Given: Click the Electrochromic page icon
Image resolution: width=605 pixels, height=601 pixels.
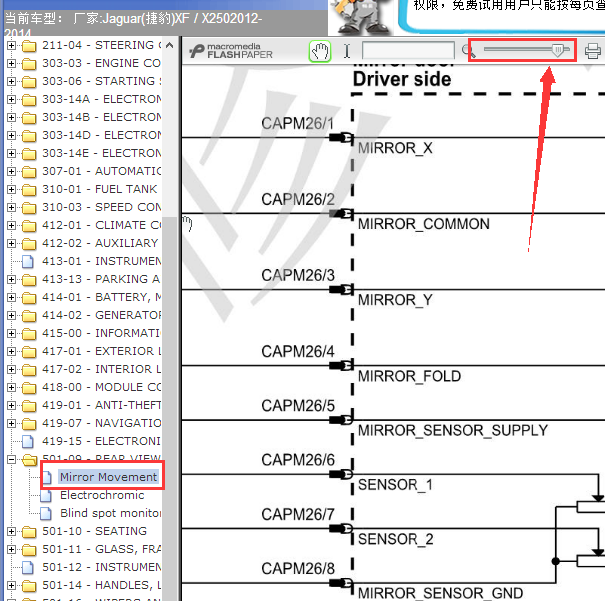Looking at the screenshot, I should 46,495.
